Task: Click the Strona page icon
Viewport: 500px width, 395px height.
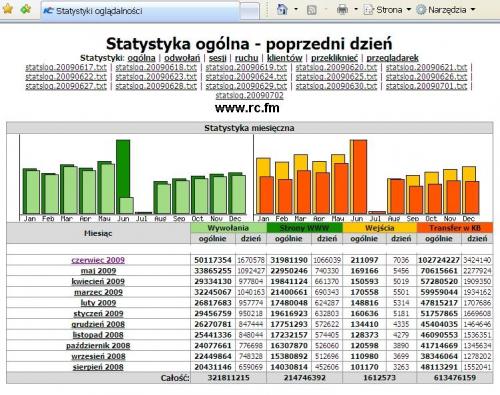Action: click(x=368, y=10)
